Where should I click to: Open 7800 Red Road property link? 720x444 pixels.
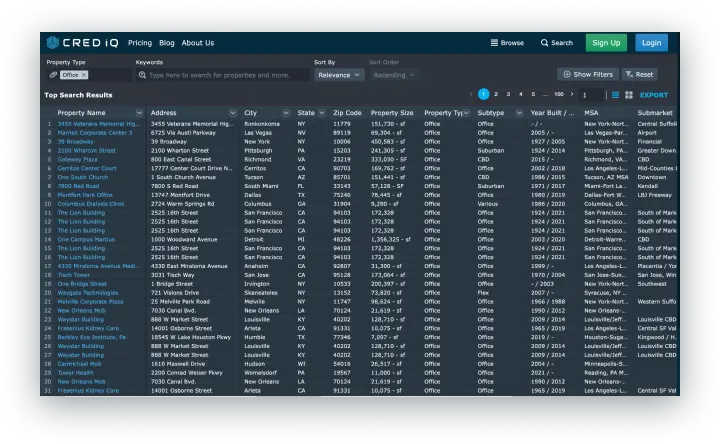(x=78, y=186)
